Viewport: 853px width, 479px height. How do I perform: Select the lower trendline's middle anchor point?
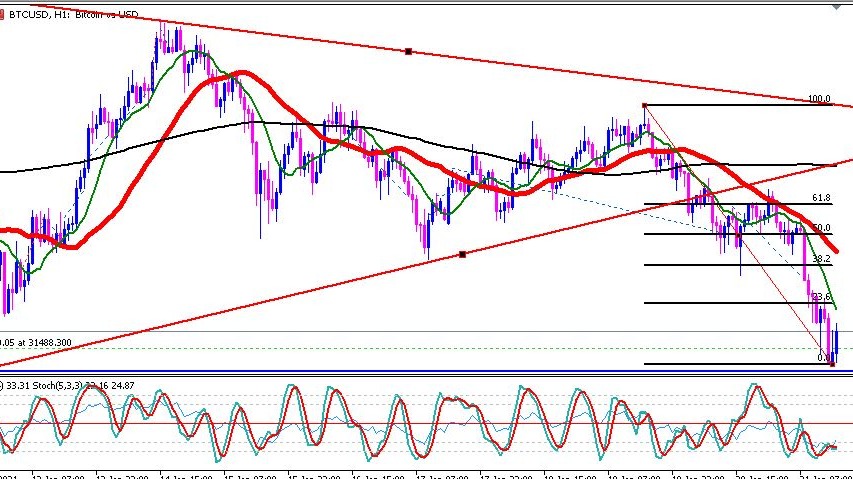462,254
